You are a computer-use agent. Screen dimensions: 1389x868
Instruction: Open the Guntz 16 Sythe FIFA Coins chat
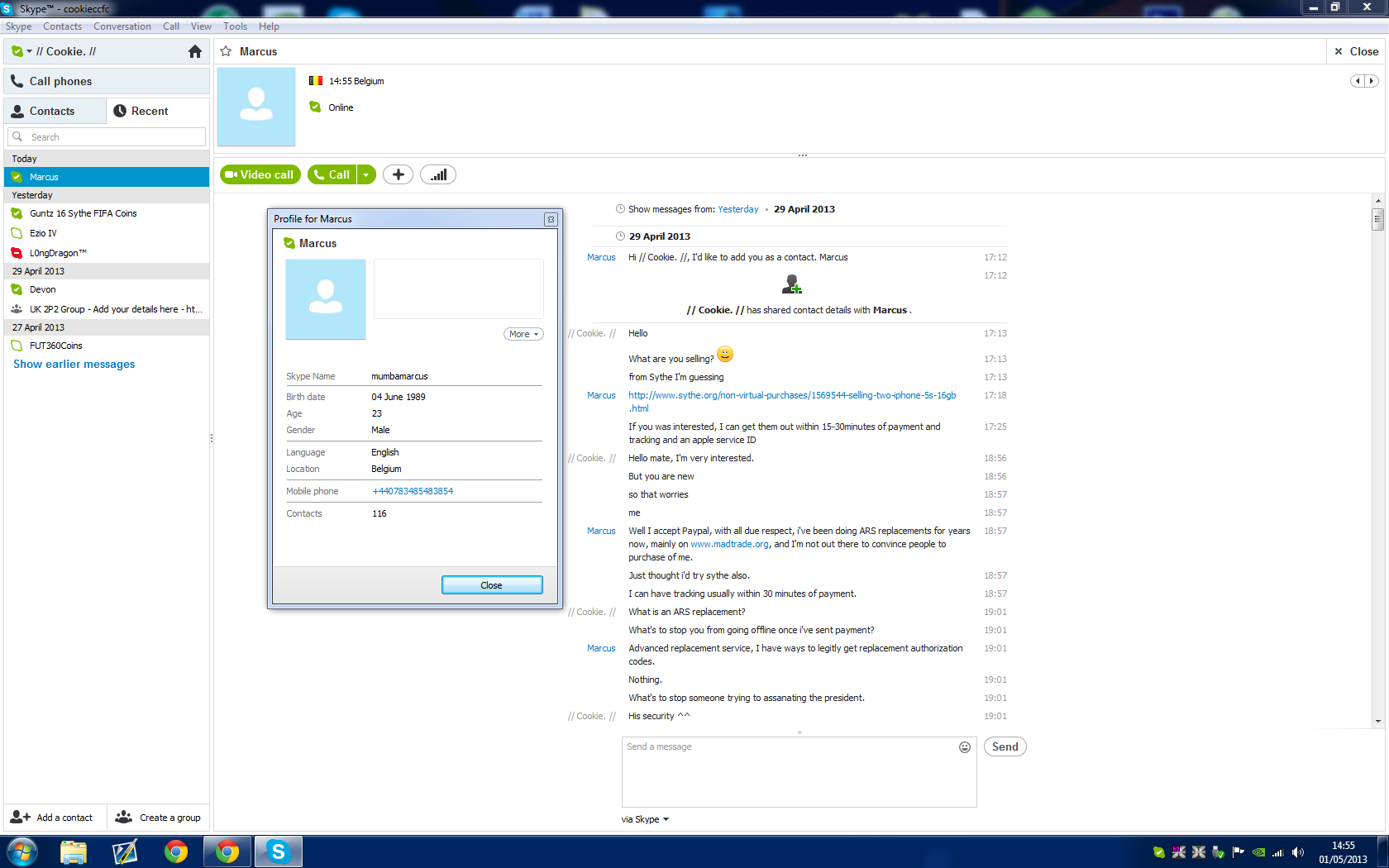click(x=107, y=213)
